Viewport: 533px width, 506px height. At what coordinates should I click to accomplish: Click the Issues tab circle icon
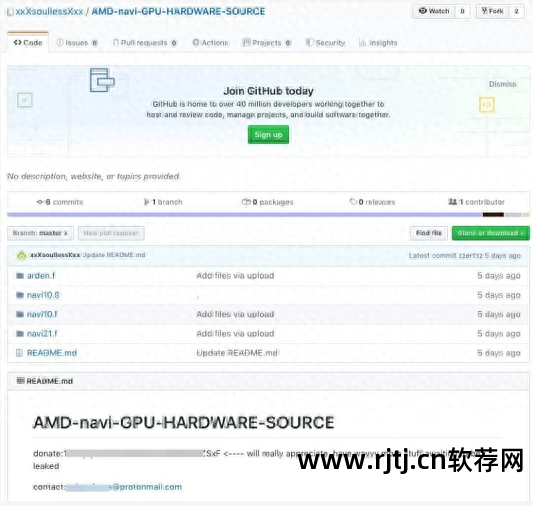point(60,42)
